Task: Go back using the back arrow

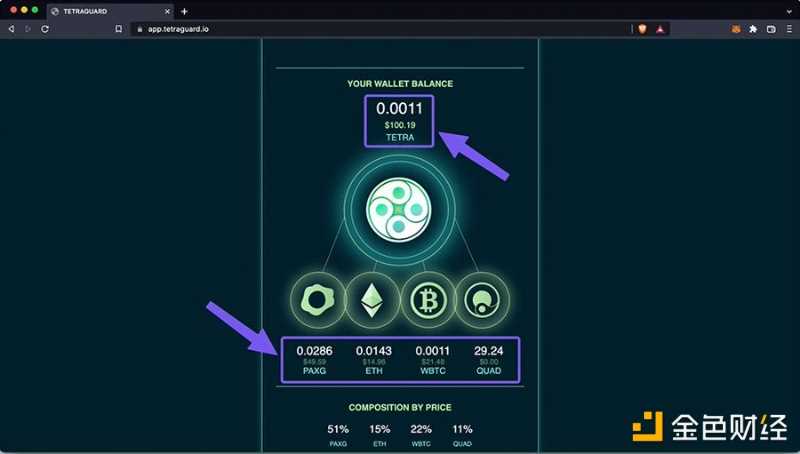Action: point(11,29)
